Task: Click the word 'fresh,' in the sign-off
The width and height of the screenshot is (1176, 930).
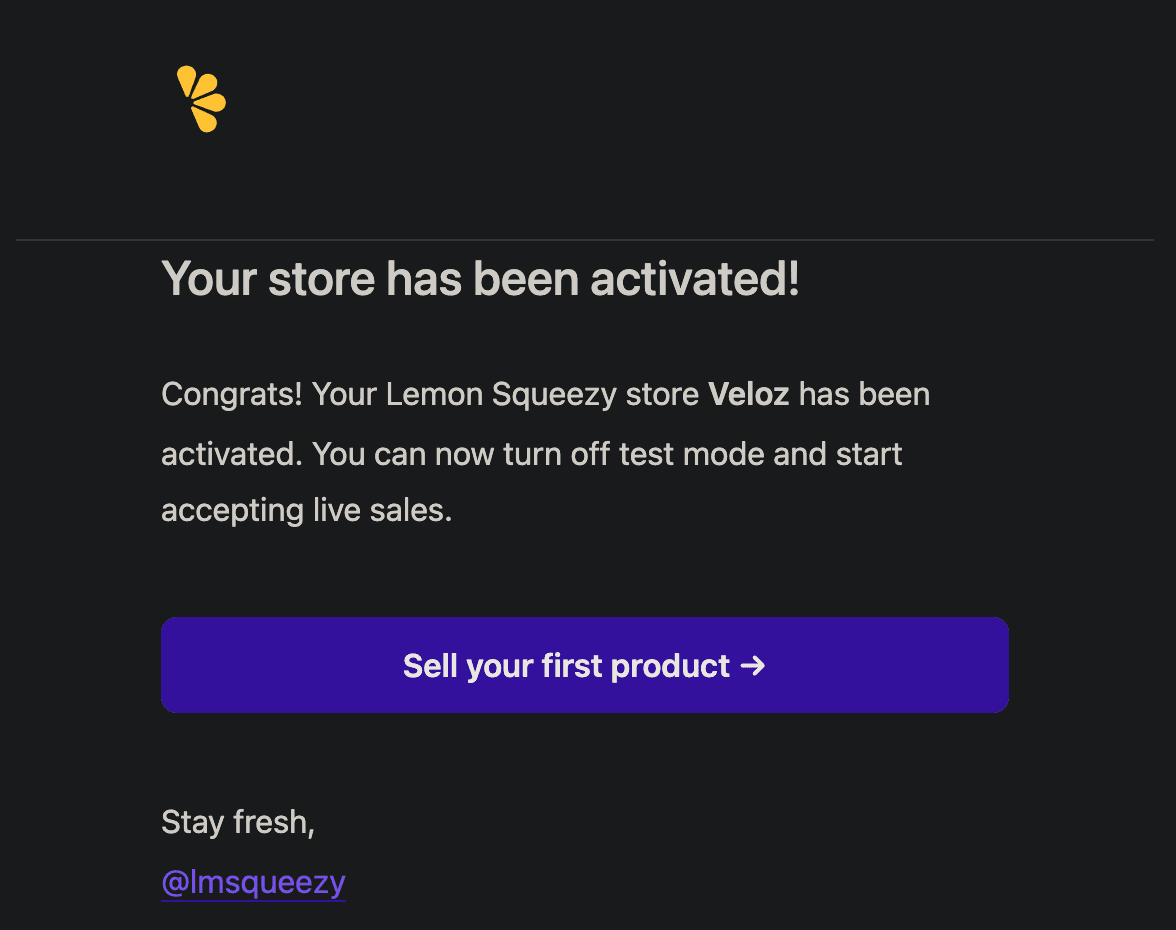Action: tap(274, 823)
